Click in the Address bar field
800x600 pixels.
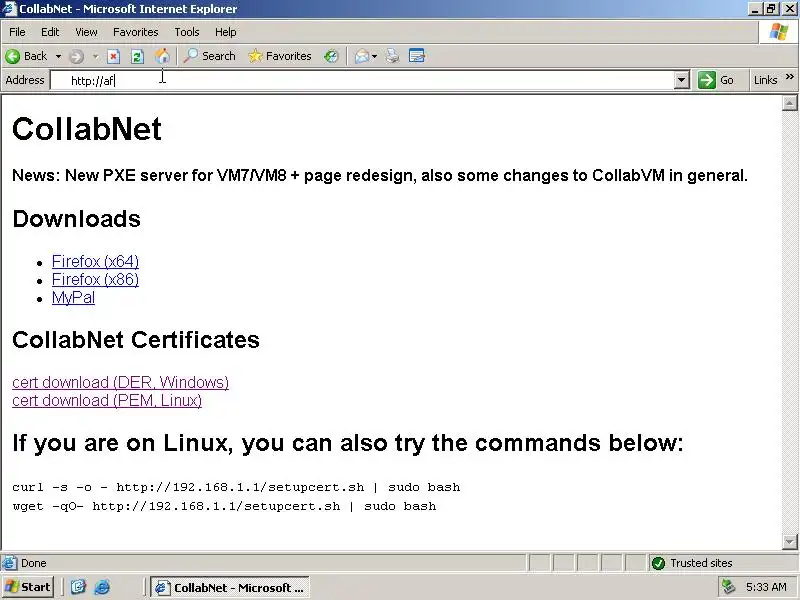362,81
